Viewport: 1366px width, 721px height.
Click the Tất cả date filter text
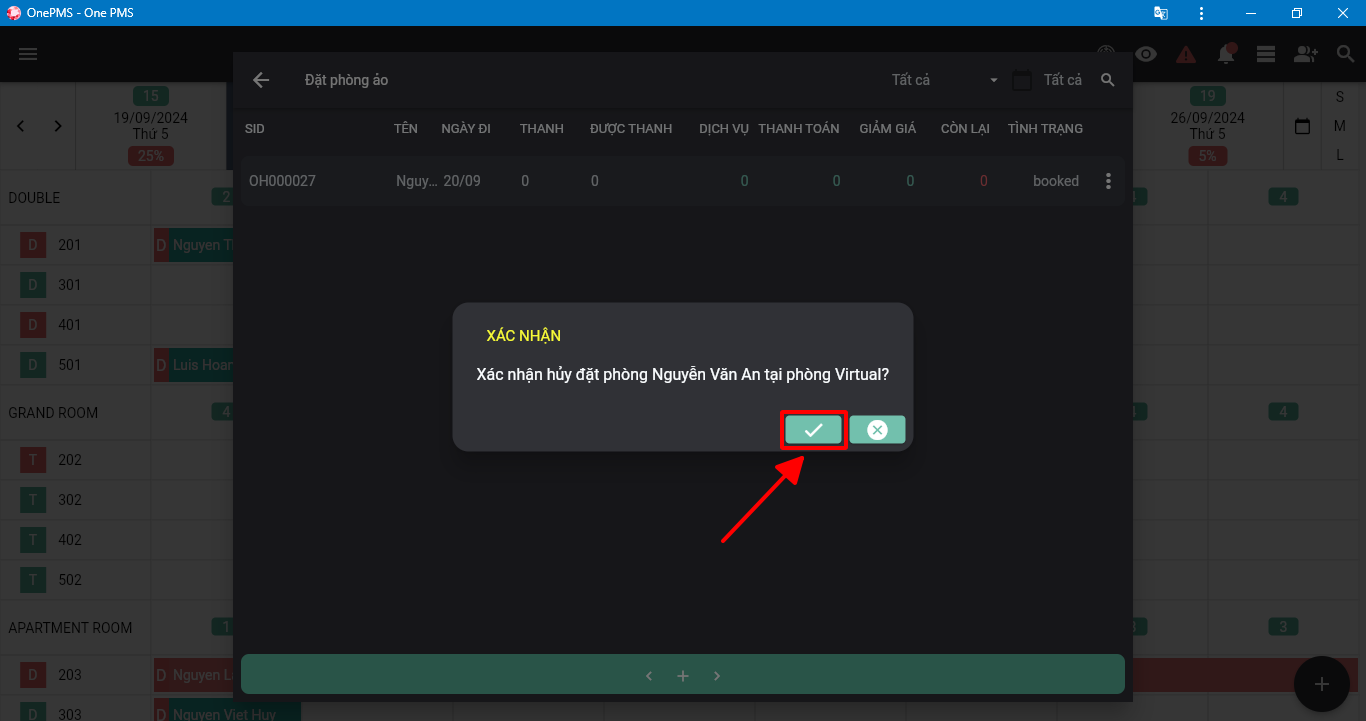pyautogui.click(x=1063, y=80)
